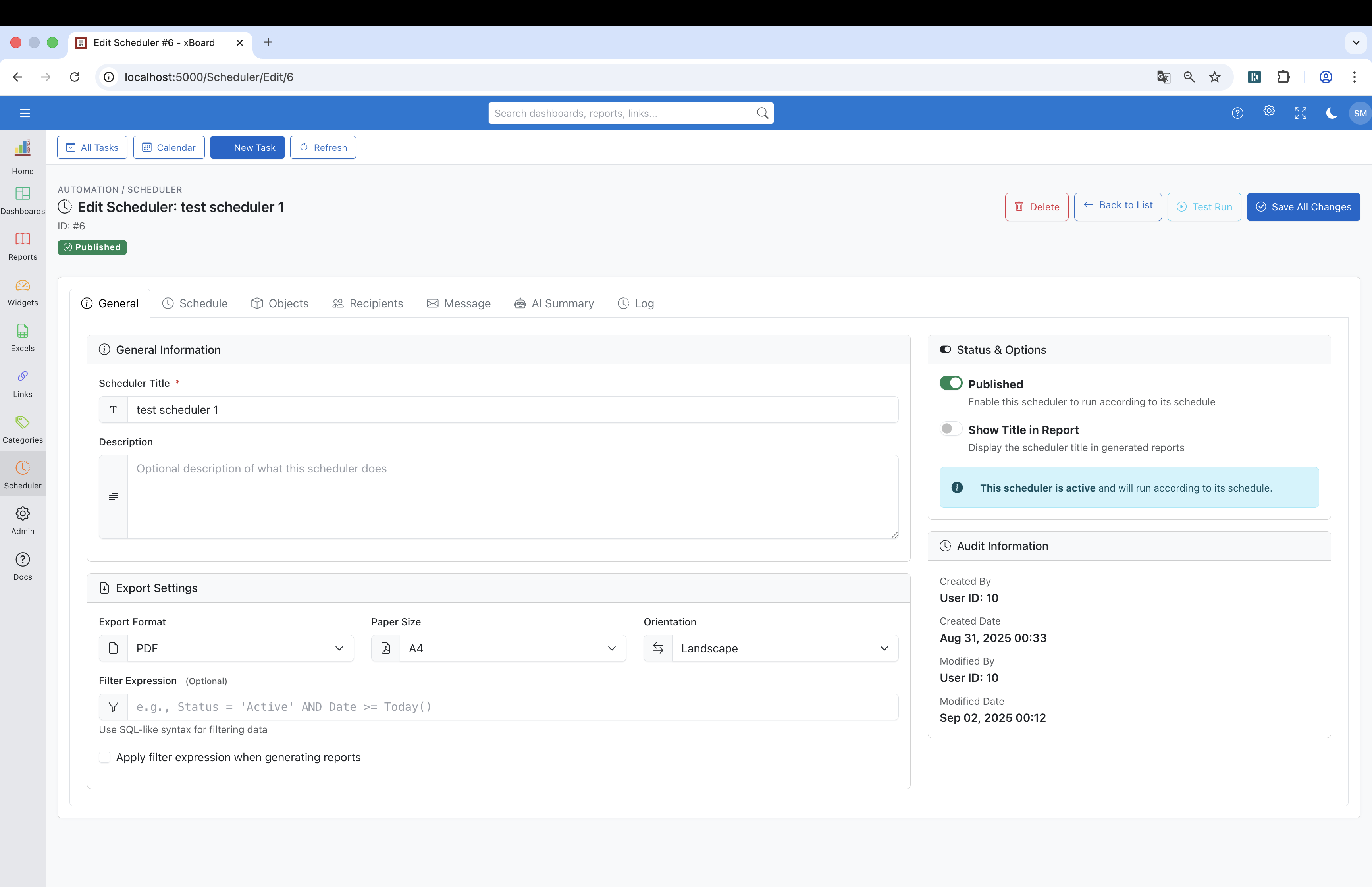Switch to dark mode moon icon
This screenshot has height=887, width=1372.
tap(1331, 113)
